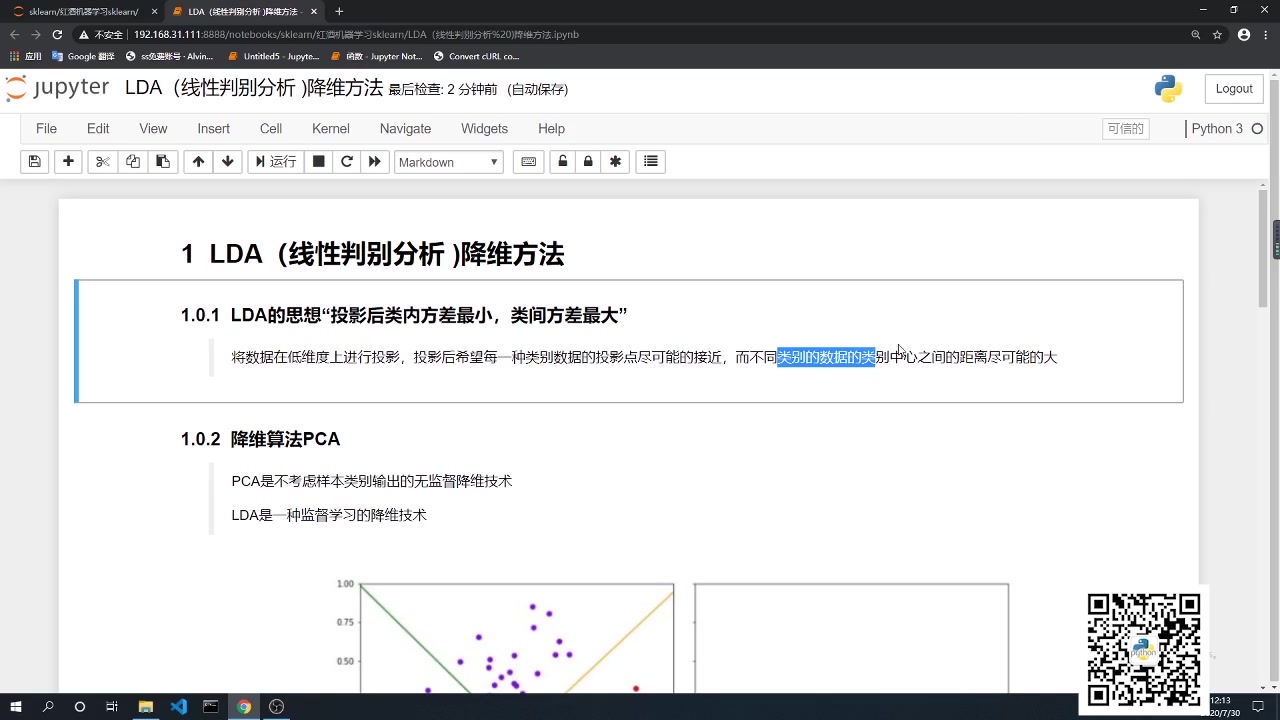Screen dimensions: 1280x720
Task: Open the Cell menu
Action: pyautogui.click(x=271, y=129)
